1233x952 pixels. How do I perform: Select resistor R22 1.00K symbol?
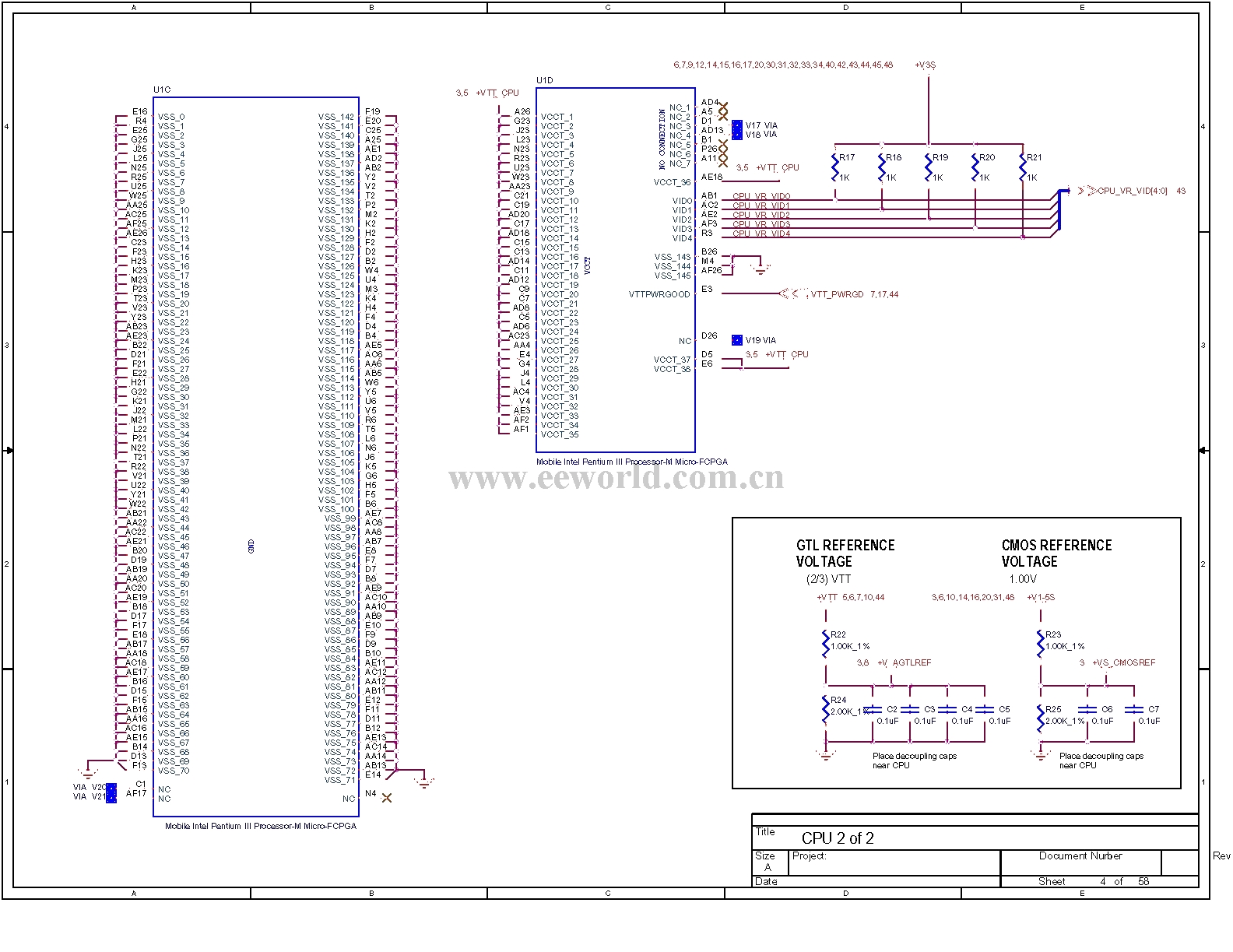(x=826, y=643)
